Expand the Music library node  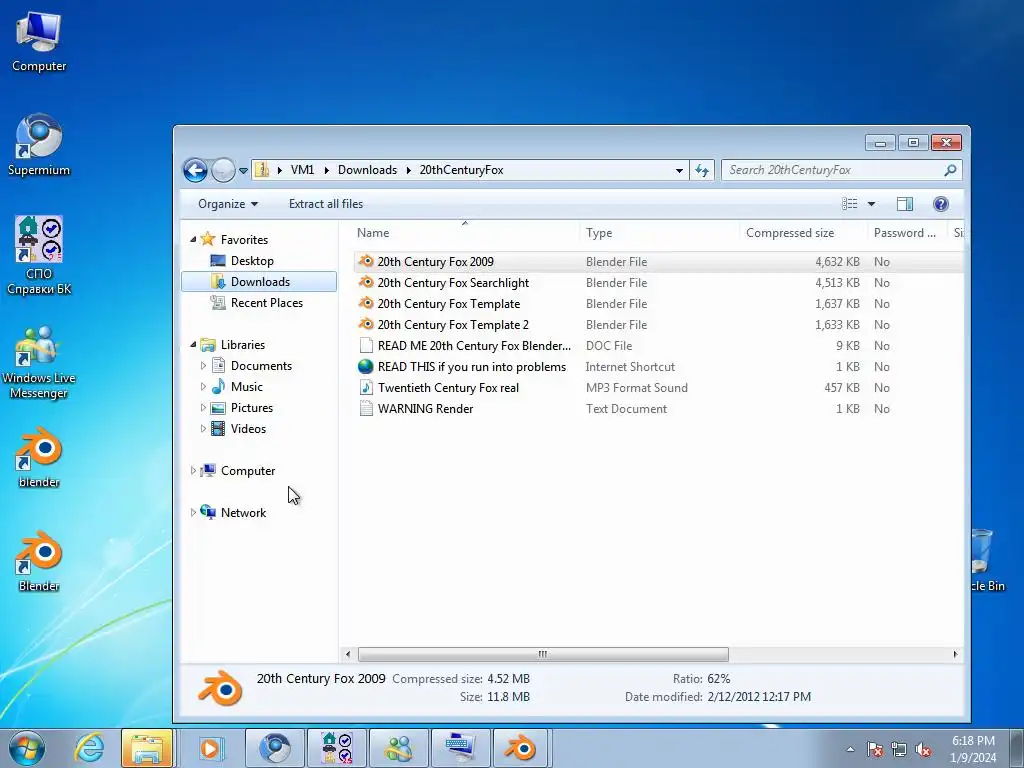203,387
